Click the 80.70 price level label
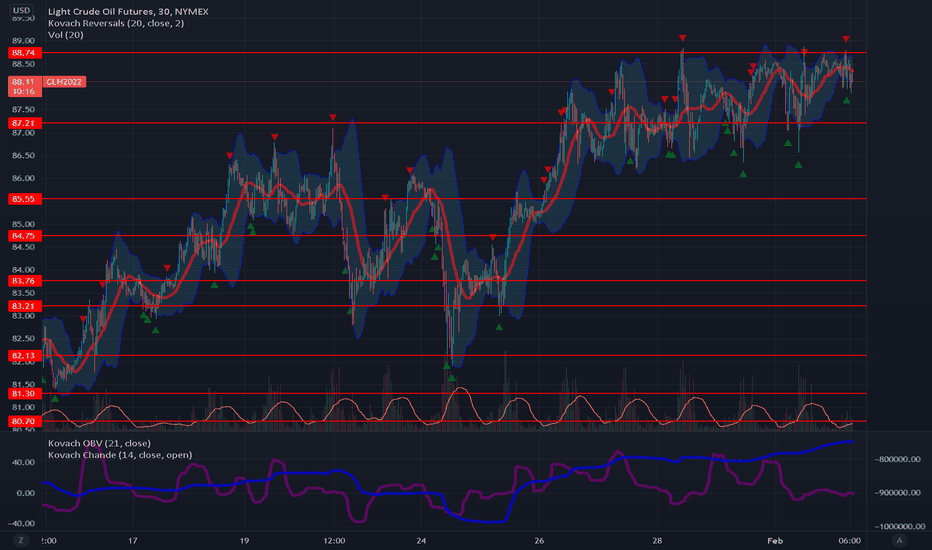The height and width of the screenshot is (550, 932). pyautogui.click(x=24, y=422)
